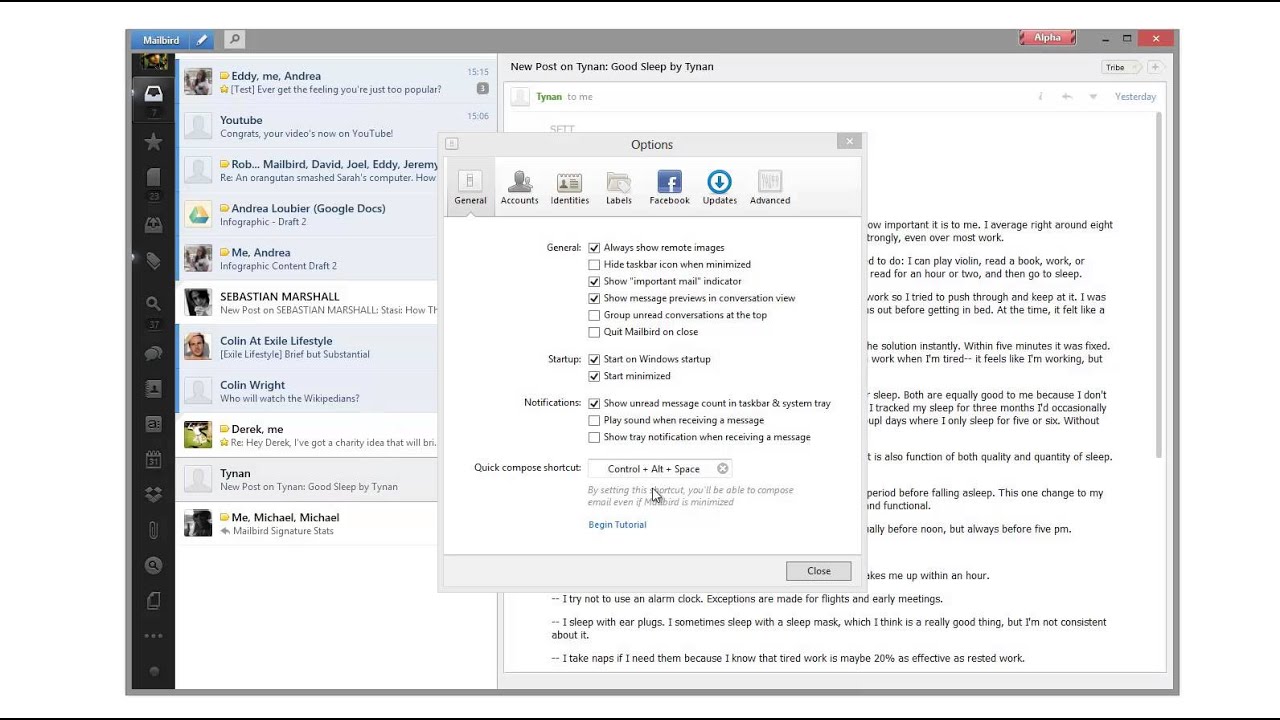
Task: Click the message pane vertical scrollbar
Action: coord(1160,285)
